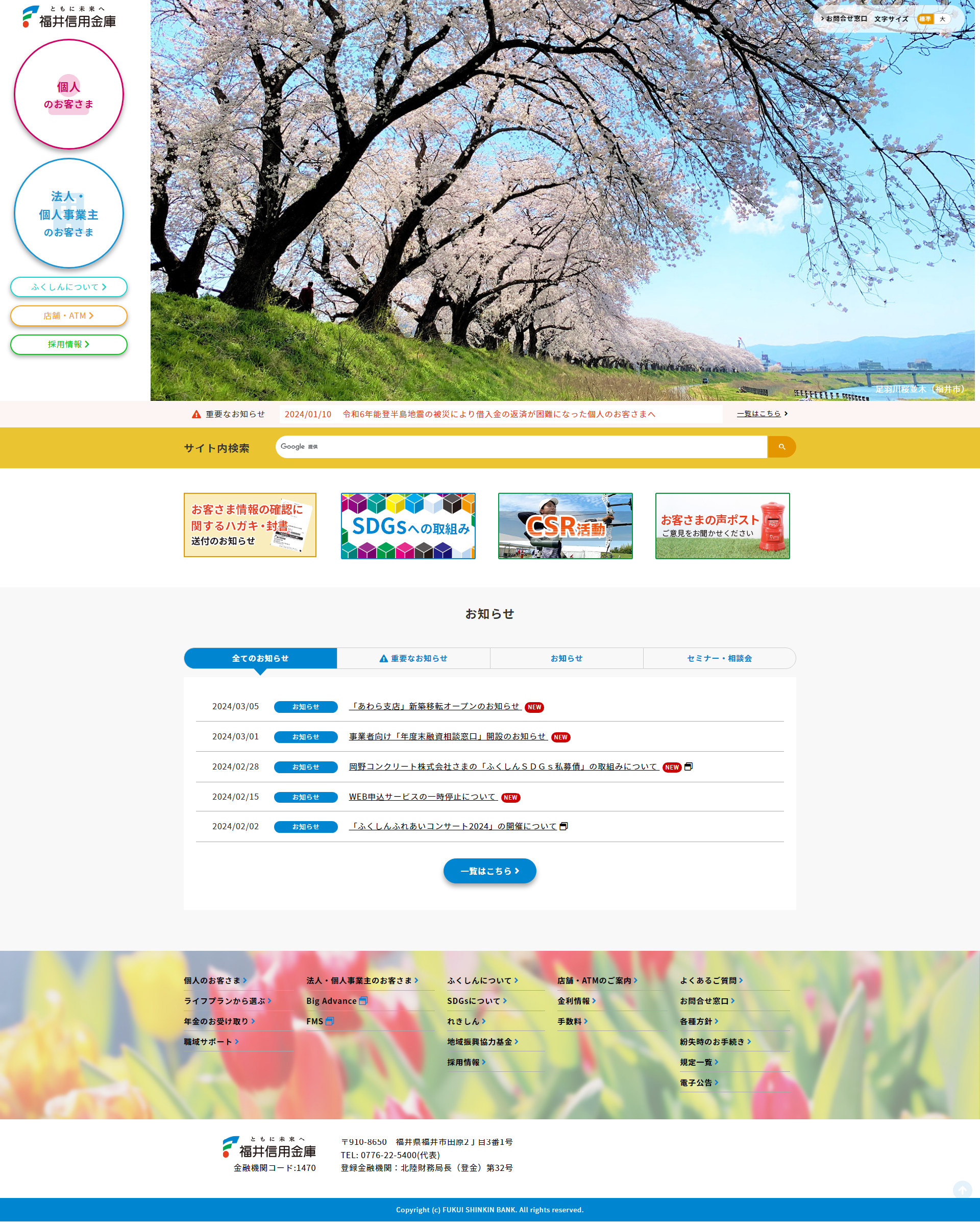Click the Fukui Shinkin logo at top left

pos(69,17)
